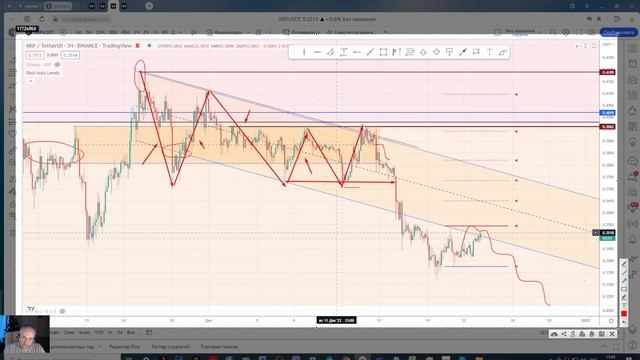The image size is (640, 360).
Task: Select the text T tool in floating toolbar
Action: (x=489, y=52)
